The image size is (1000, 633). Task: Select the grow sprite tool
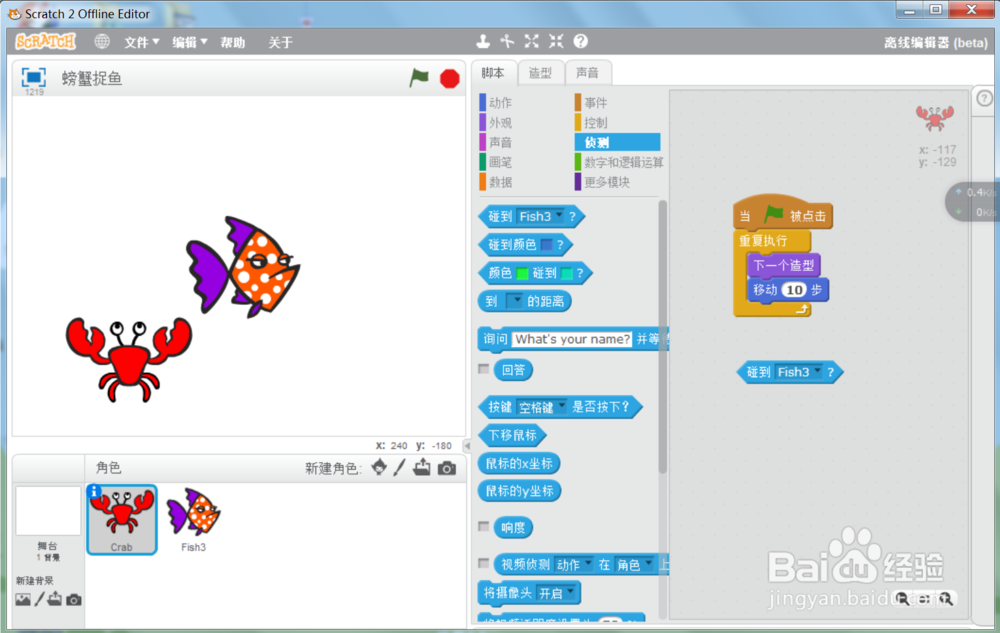click(x=533, y=41)
